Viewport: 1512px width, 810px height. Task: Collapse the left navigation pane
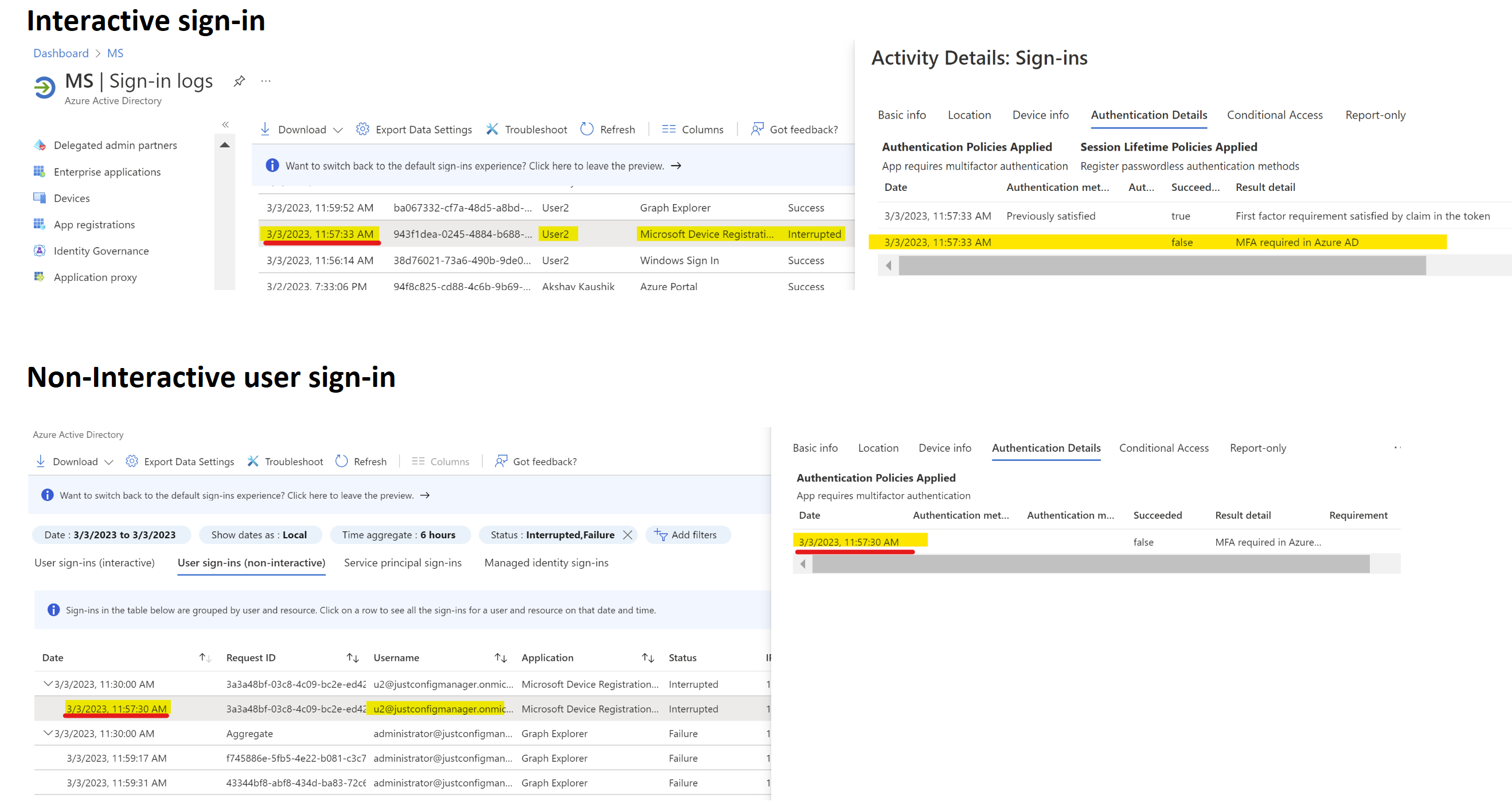coord(225,124)
